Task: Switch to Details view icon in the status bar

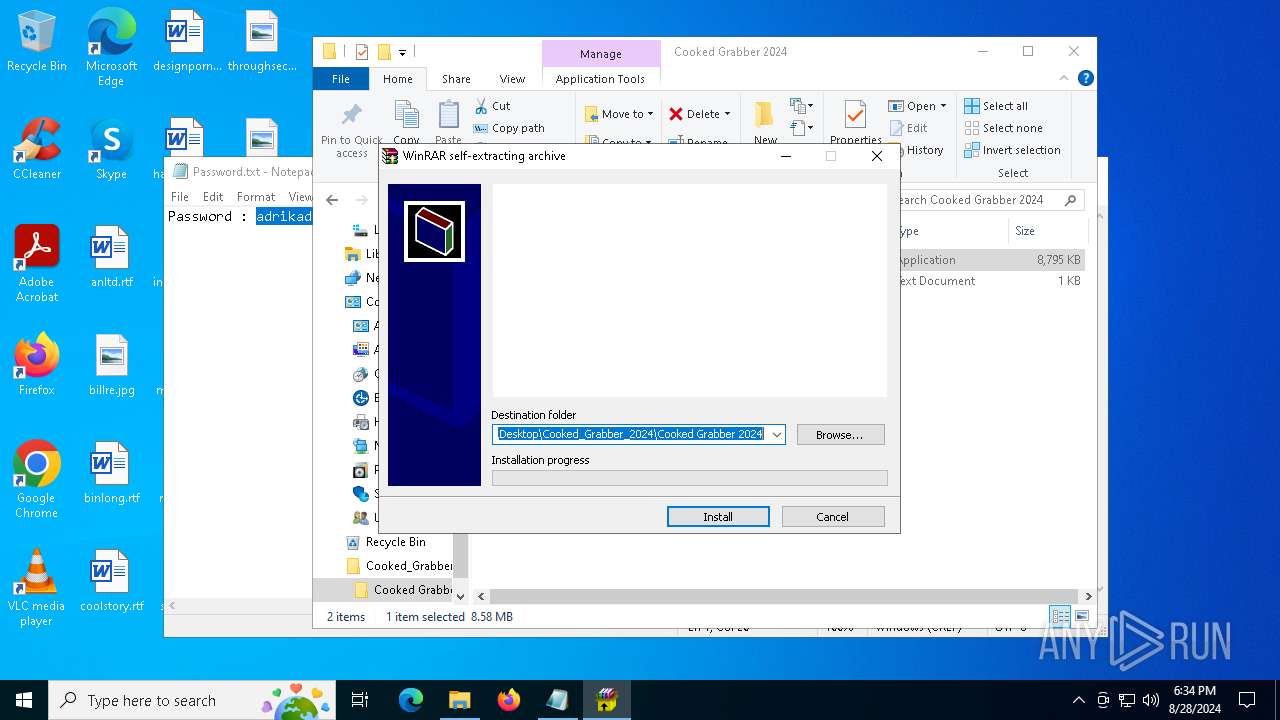Action: point(1059,616)
